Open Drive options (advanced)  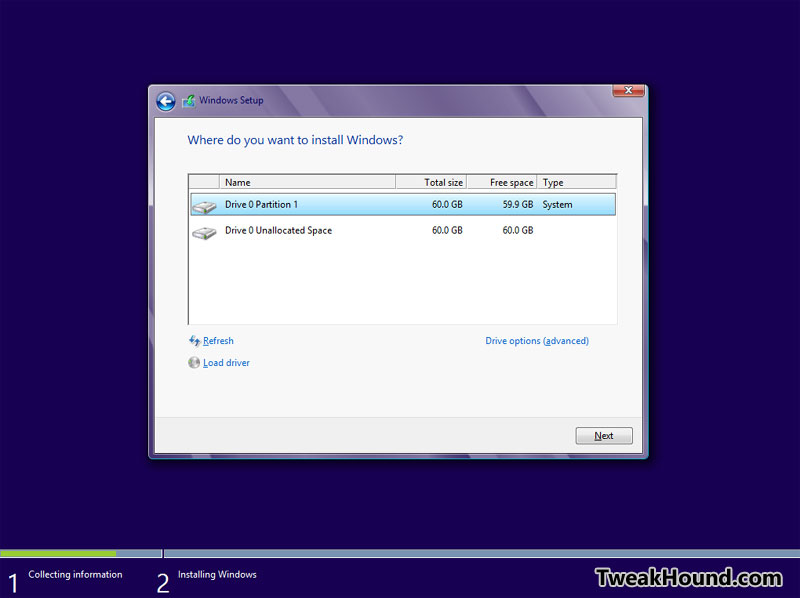coord(537,341)
